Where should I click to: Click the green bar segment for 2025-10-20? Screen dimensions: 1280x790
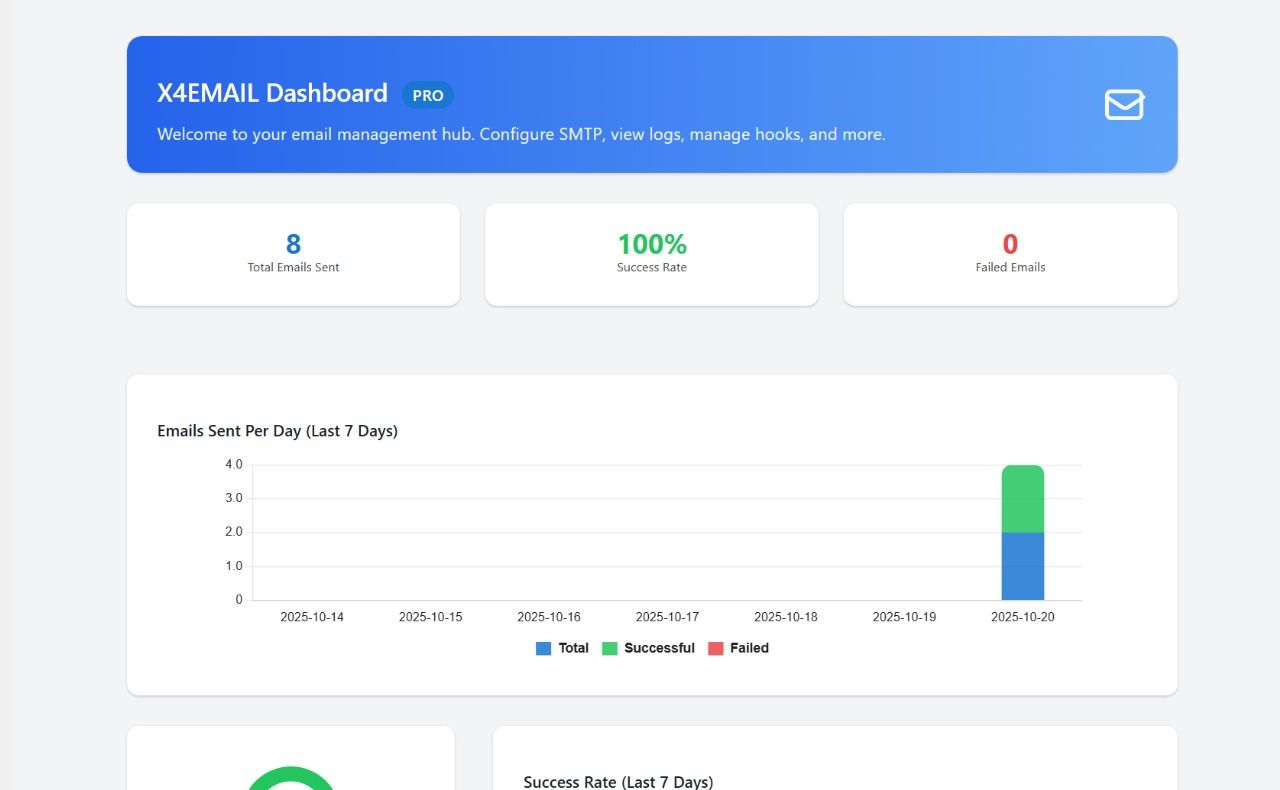click(1022, 498)
